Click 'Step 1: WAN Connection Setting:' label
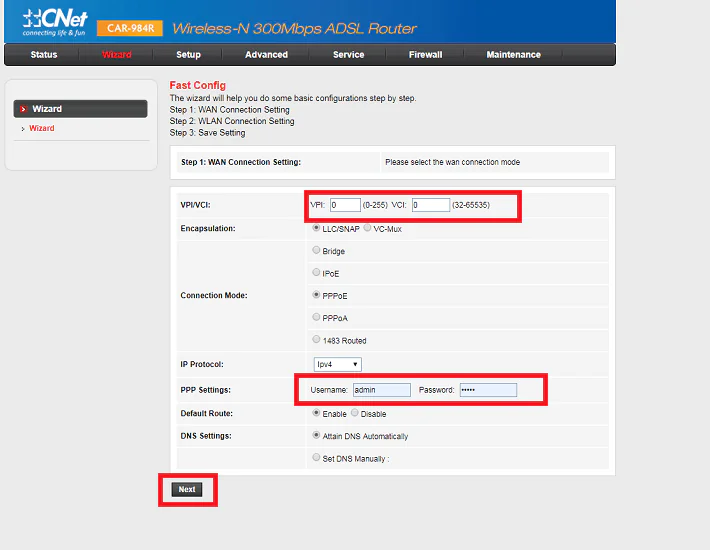 pos(241,162)
